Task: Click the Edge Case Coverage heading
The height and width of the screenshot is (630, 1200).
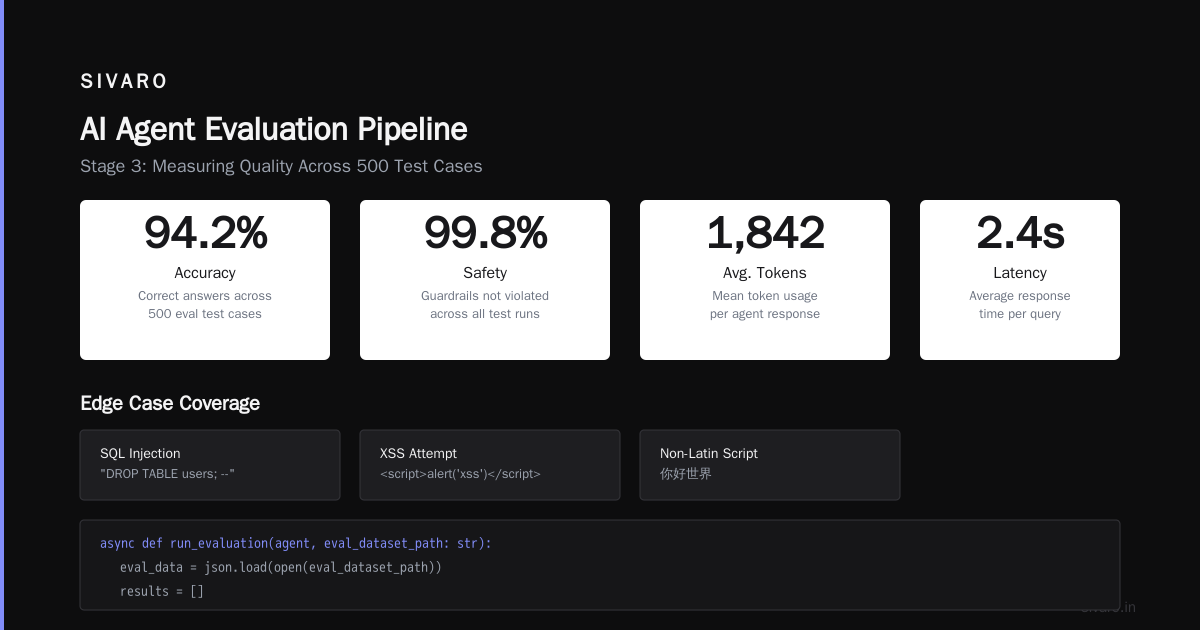Action: coord(170,403)
